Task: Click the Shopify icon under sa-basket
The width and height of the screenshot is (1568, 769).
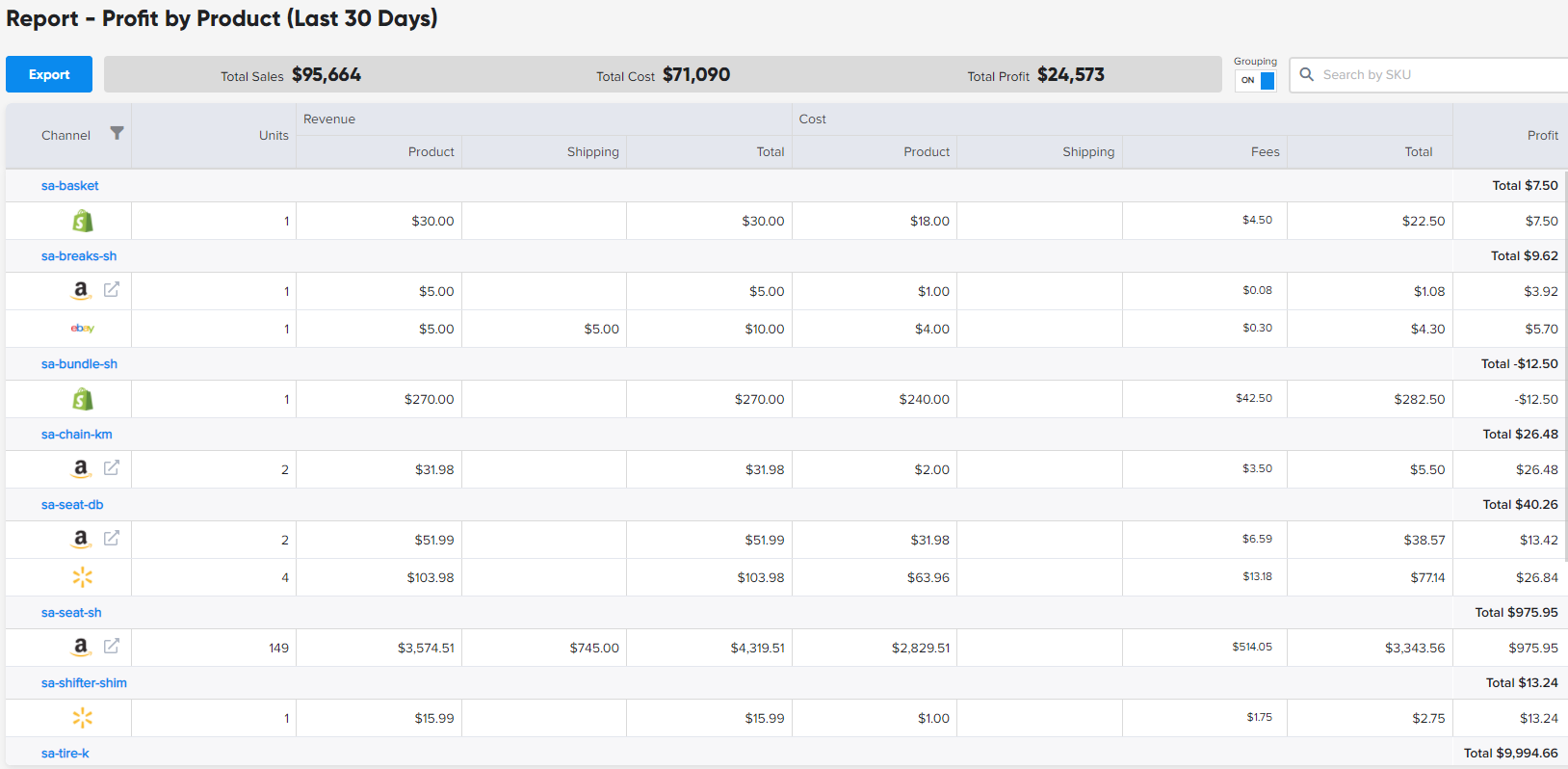Action: [x=83, y=222]
